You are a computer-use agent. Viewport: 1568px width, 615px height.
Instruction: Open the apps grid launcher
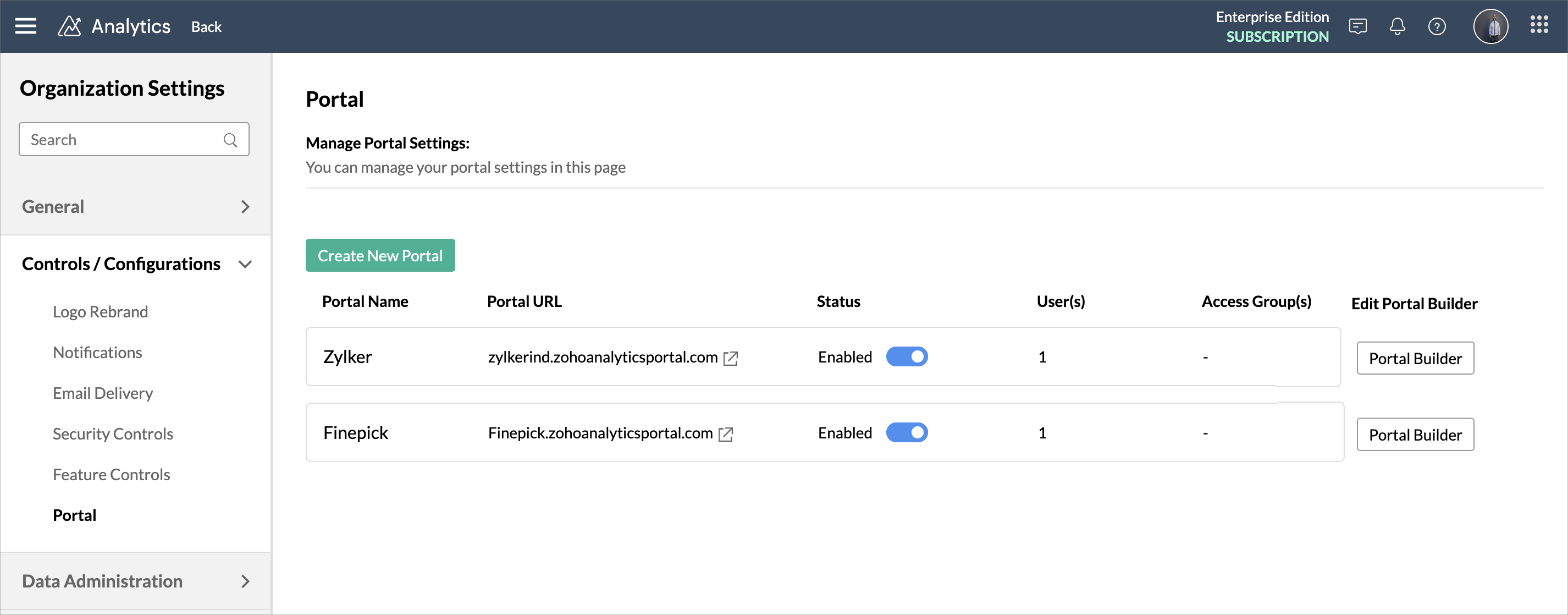1539,25
